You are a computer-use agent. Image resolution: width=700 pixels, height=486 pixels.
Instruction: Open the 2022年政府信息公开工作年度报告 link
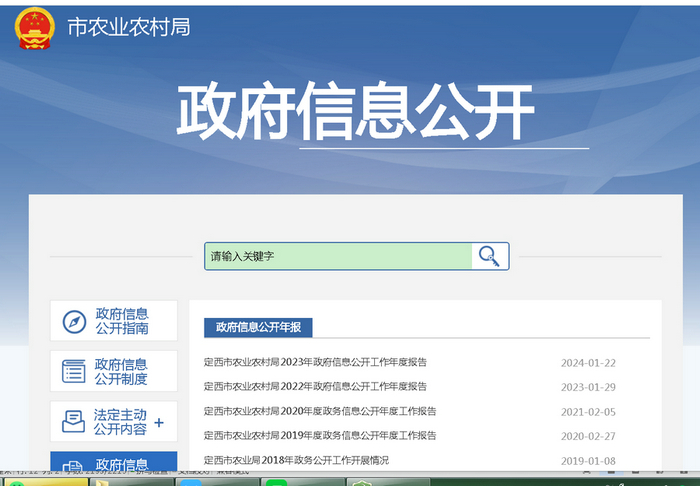pos(315,386)
